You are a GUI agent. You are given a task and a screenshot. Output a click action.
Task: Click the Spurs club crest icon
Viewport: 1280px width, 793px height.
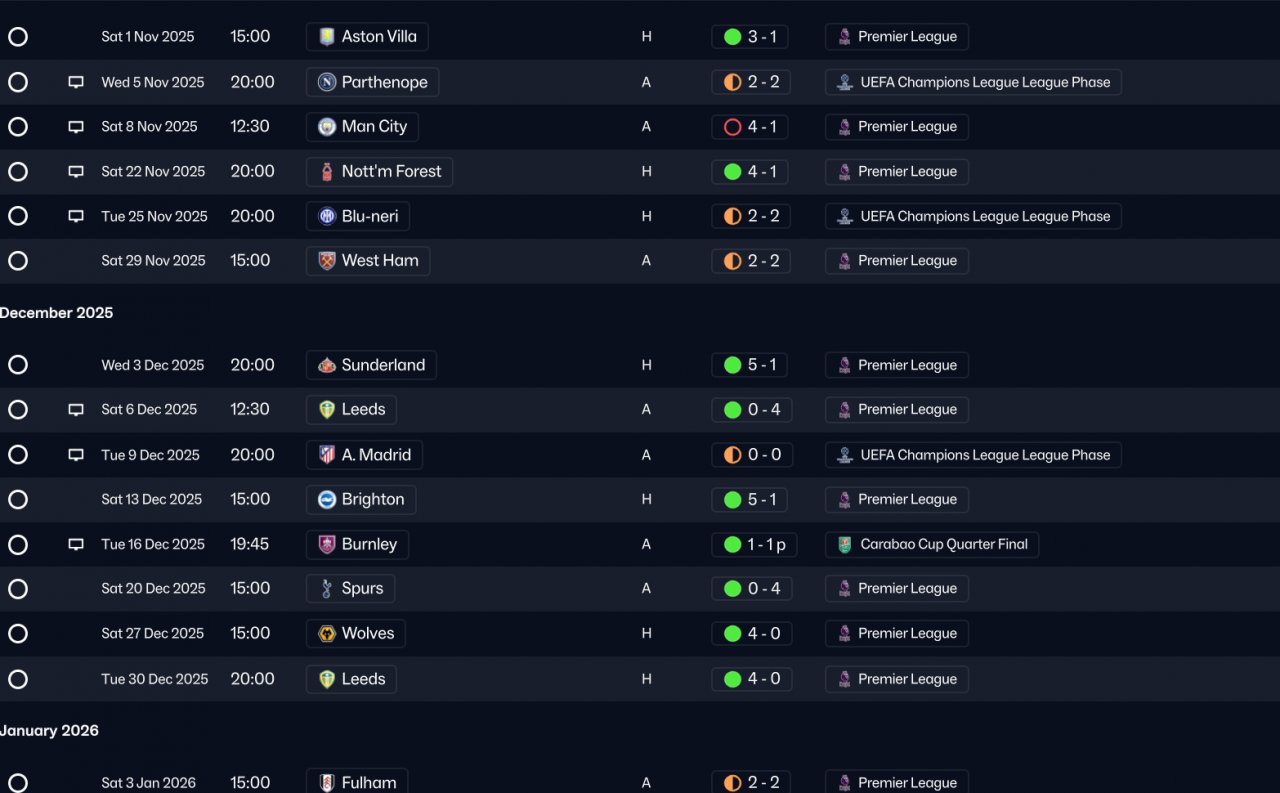[x=327, y=589]
